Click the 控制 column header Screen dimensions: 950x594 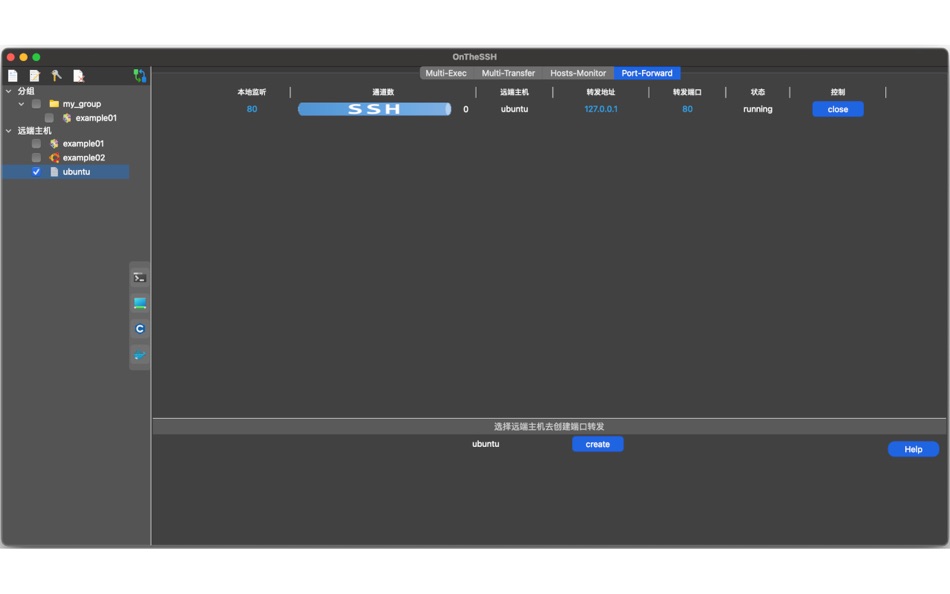click(x=838, y=92)
